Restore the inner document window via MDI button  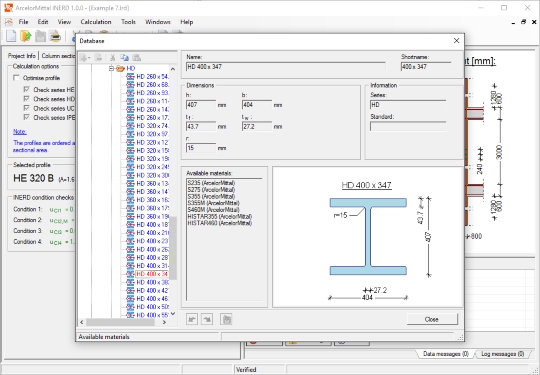[x=523, y=22]
